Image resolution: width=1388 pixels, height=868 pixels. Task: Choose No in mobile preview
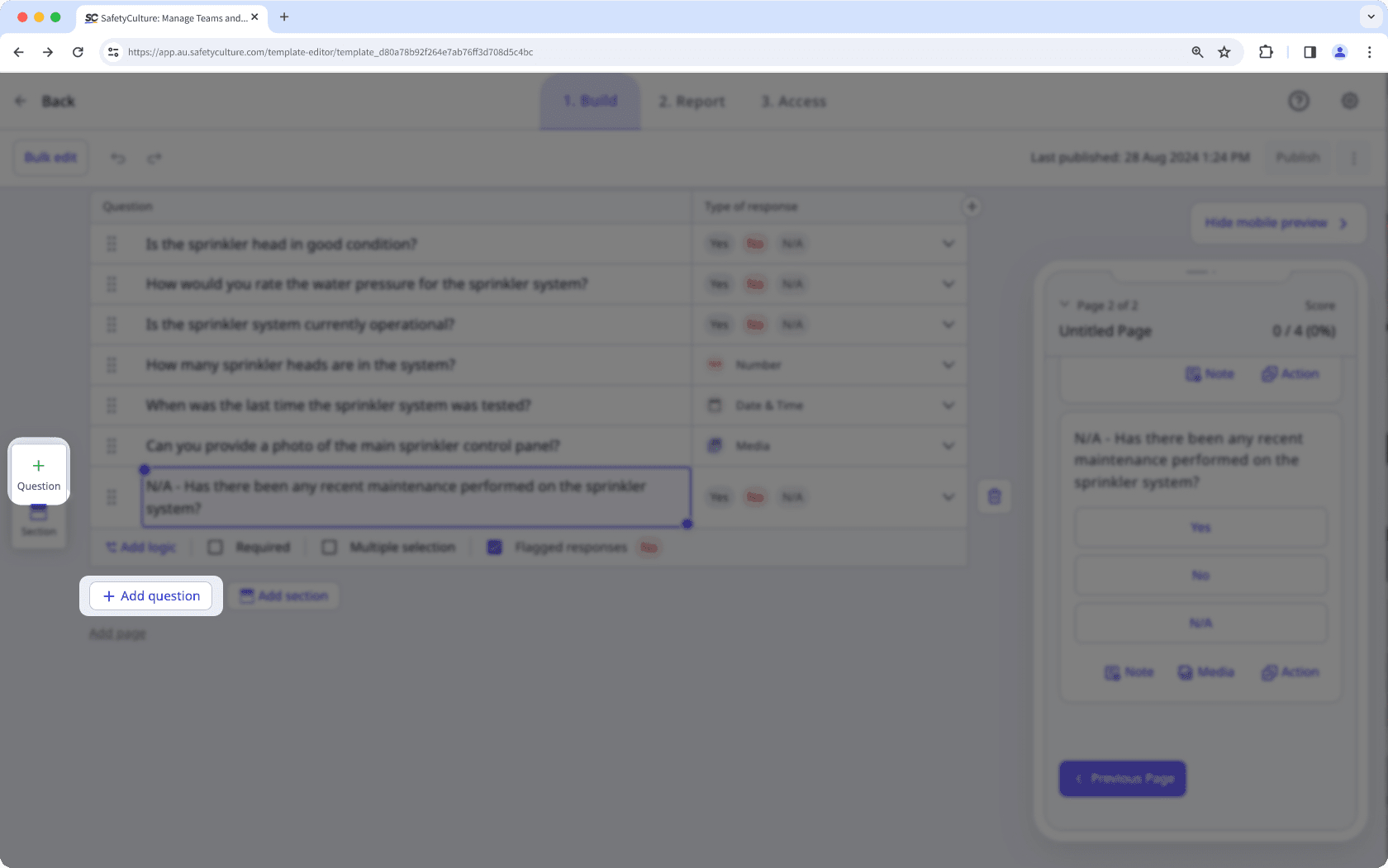[1200, 575]
